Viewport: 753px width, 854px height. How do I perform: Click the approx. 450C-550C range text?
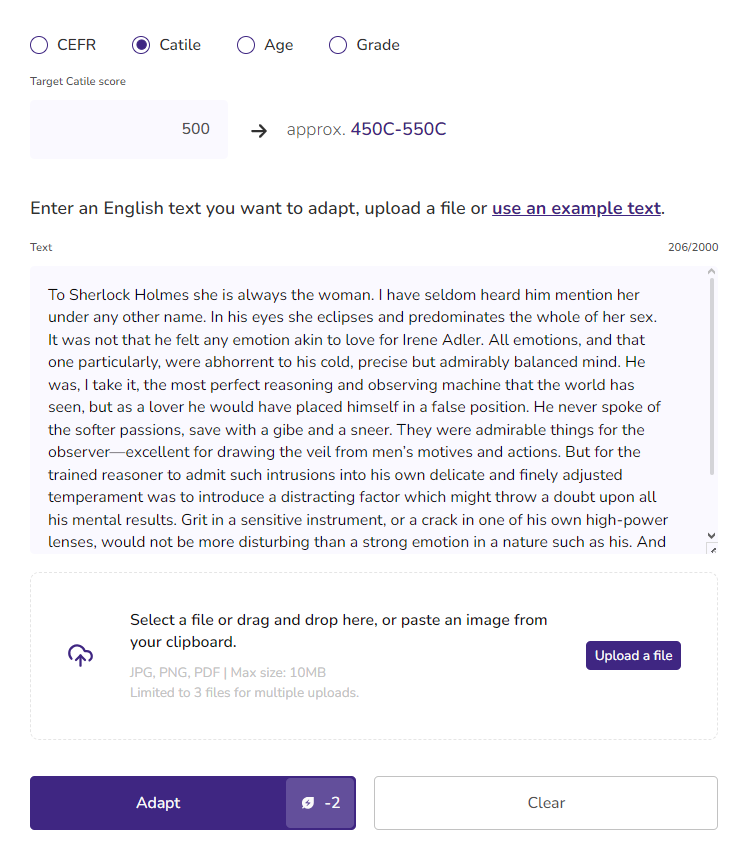click(366, 130)
